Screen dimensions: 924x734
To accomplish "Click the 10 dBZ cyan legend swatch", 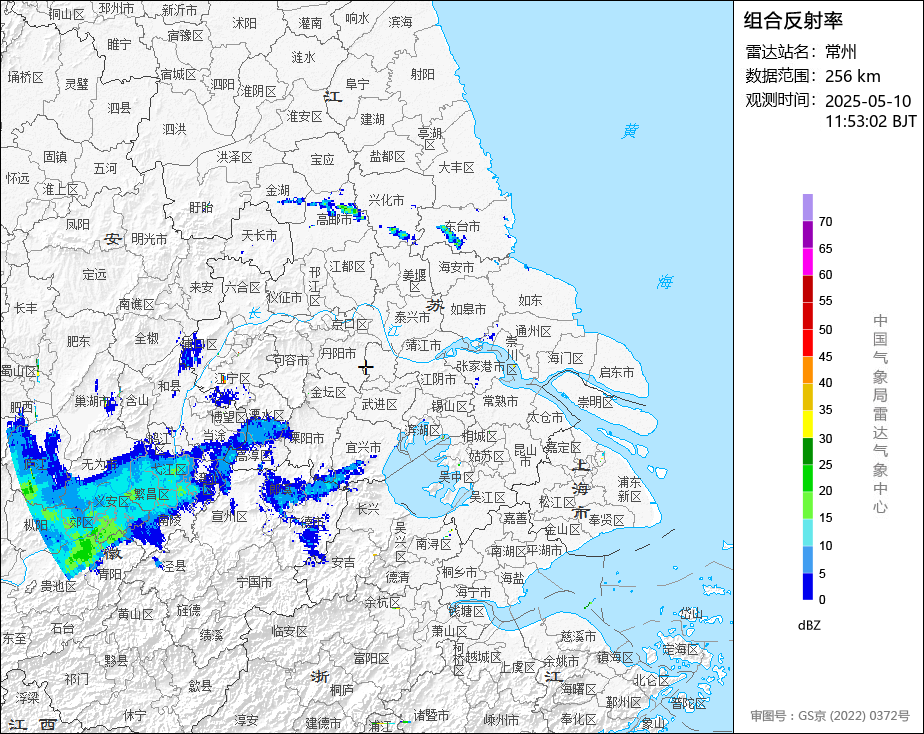I will [x=807, y=532].
